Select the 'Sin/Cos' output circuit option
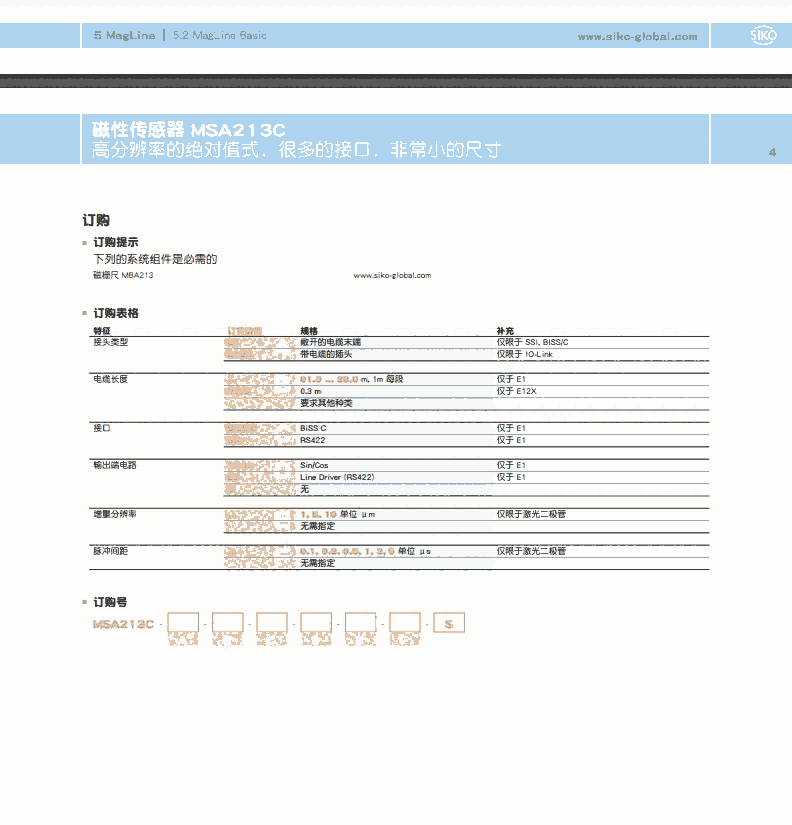 coord(314,465)
